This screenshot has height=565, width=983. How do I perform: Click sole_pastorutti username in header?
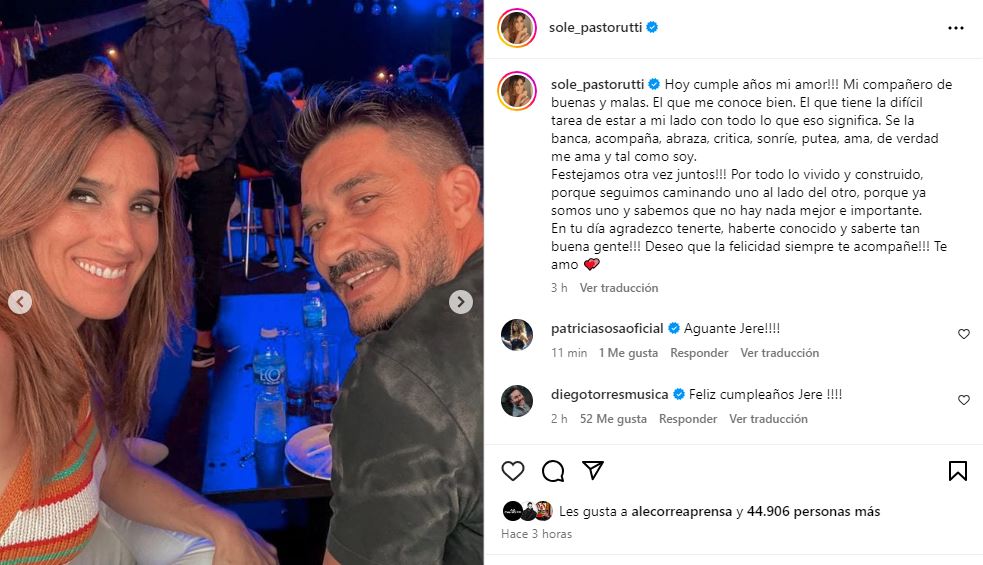click(x=595, y=28)
